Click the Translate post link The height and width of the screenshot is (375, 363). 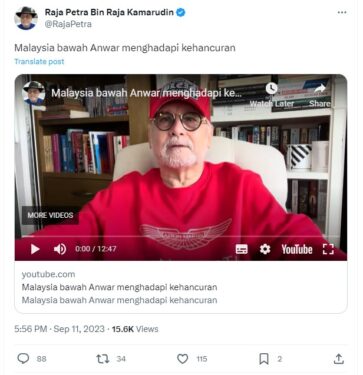pyautogui.click(x=39, y=62)
